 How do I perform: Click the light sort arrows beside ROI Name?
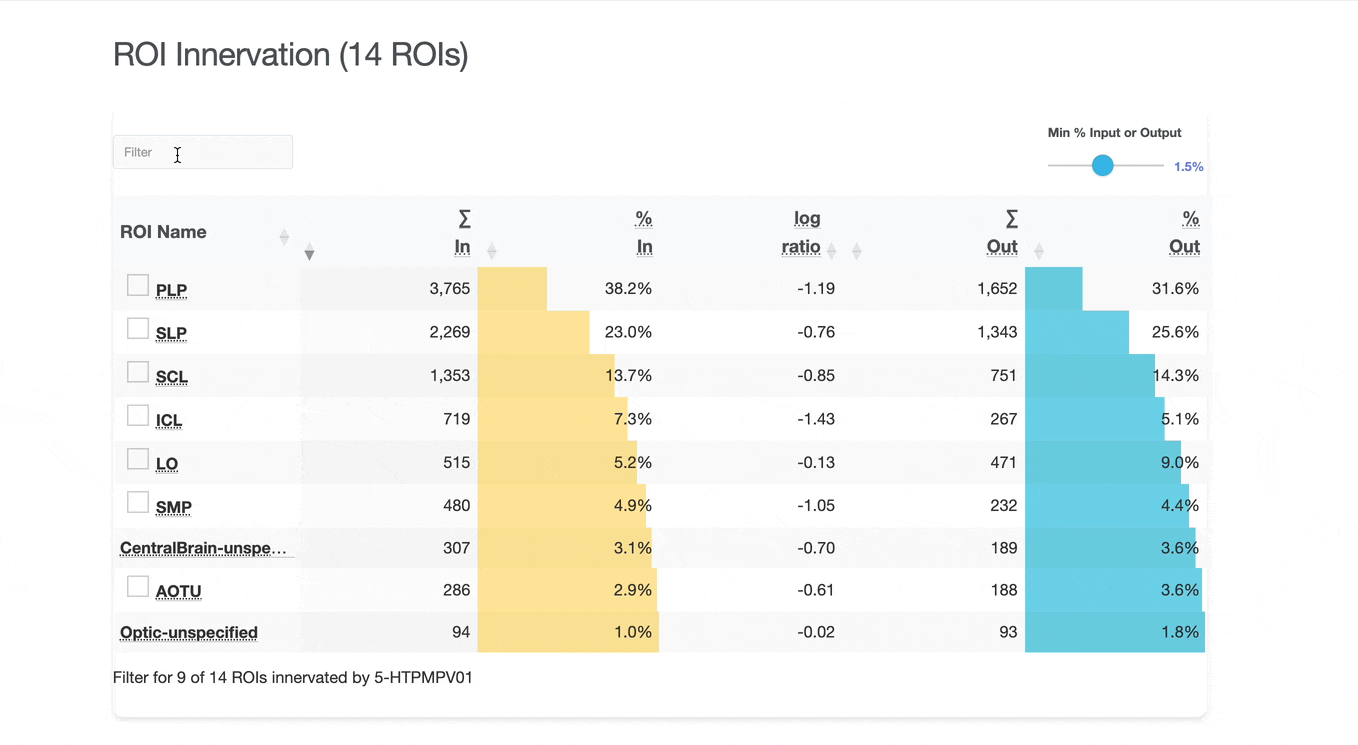284,237
